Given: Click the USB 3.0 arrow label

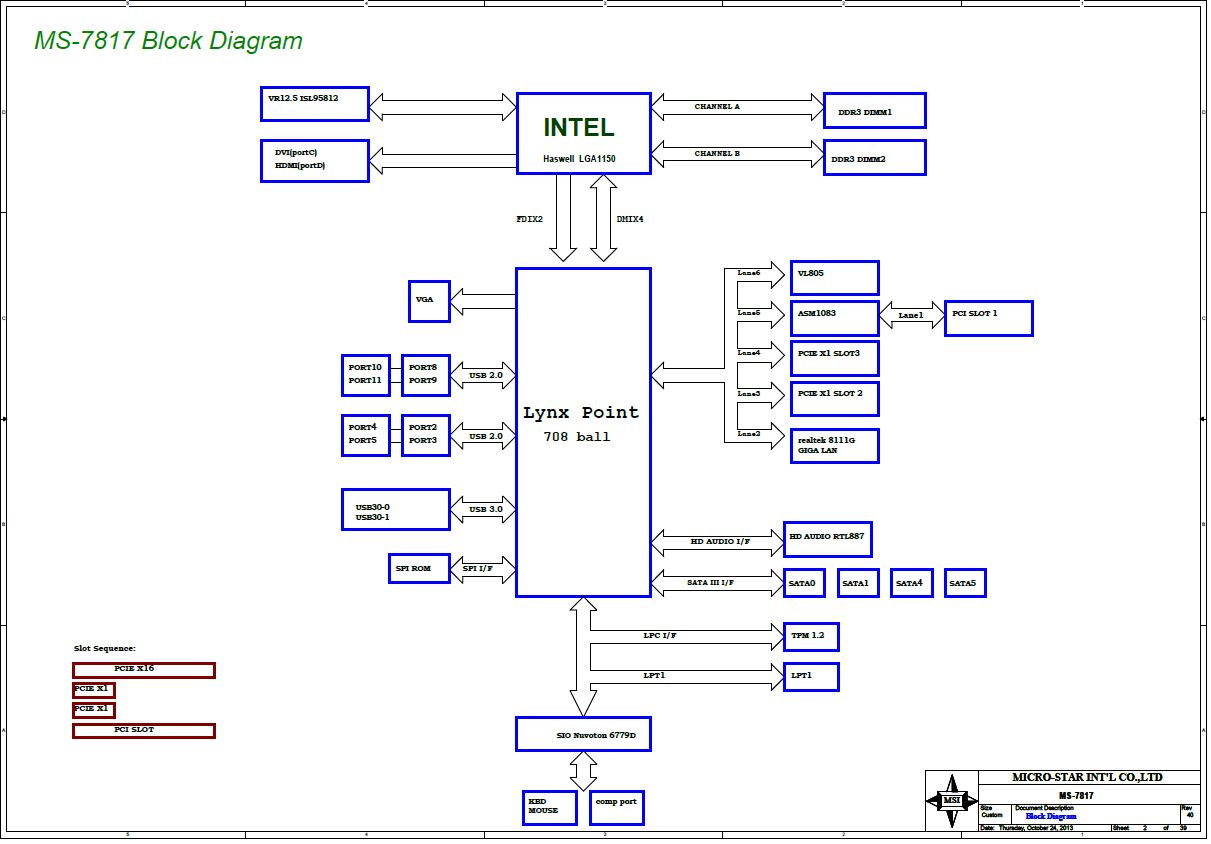Looking at the screenshot, I should click(x=486, y=510).
